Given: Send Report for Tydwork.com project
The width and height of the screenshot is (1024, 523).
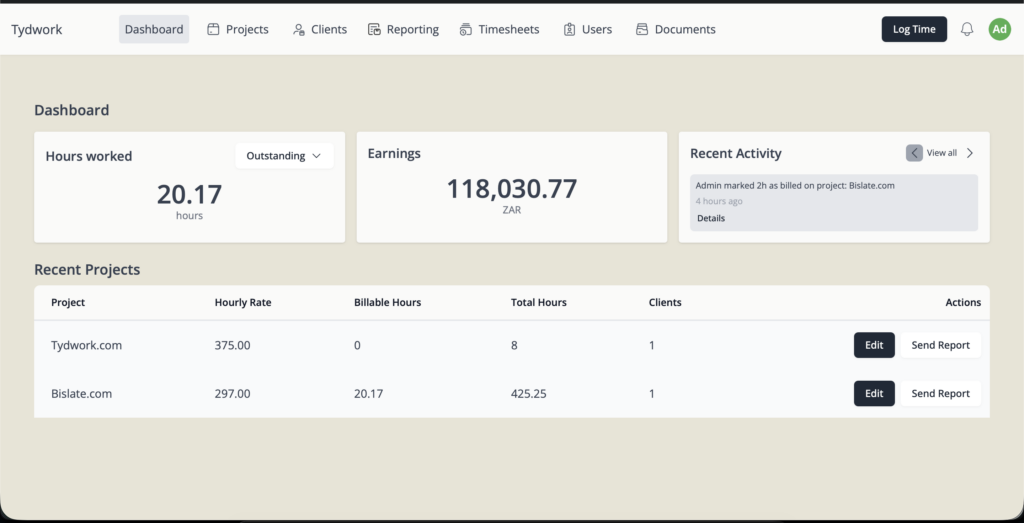Looking at the screenshot, I should (x=940, y=345).
